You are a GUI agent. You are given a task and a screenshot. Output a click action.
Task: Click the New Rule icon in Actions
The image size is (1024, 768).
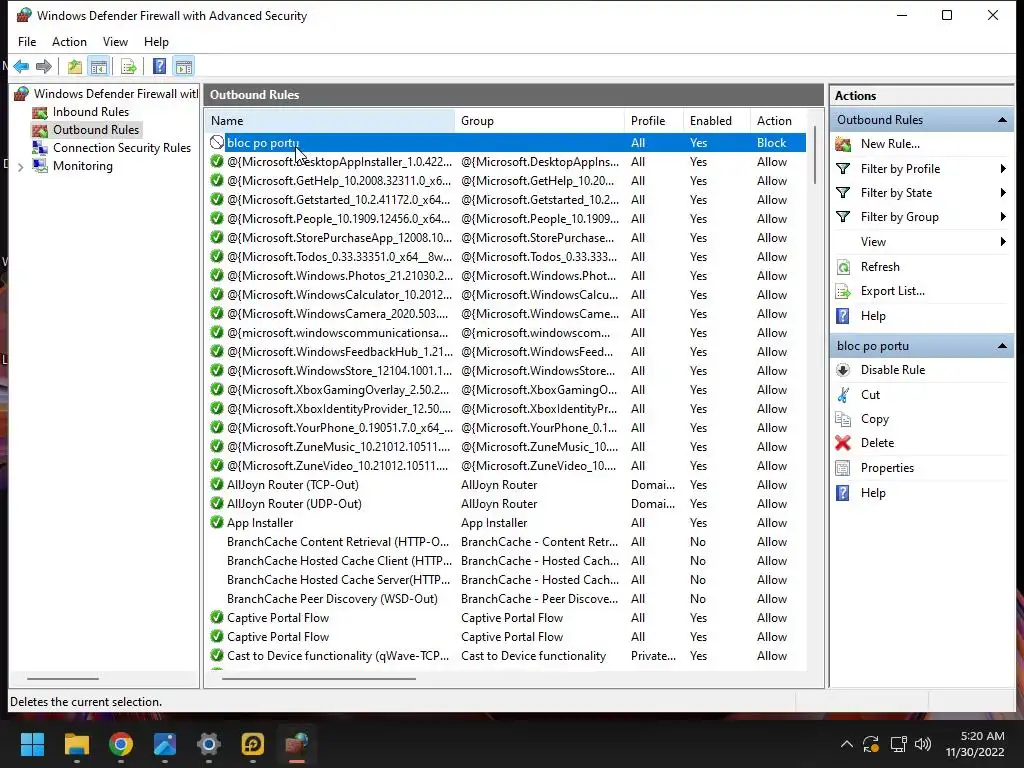(843, 144)
